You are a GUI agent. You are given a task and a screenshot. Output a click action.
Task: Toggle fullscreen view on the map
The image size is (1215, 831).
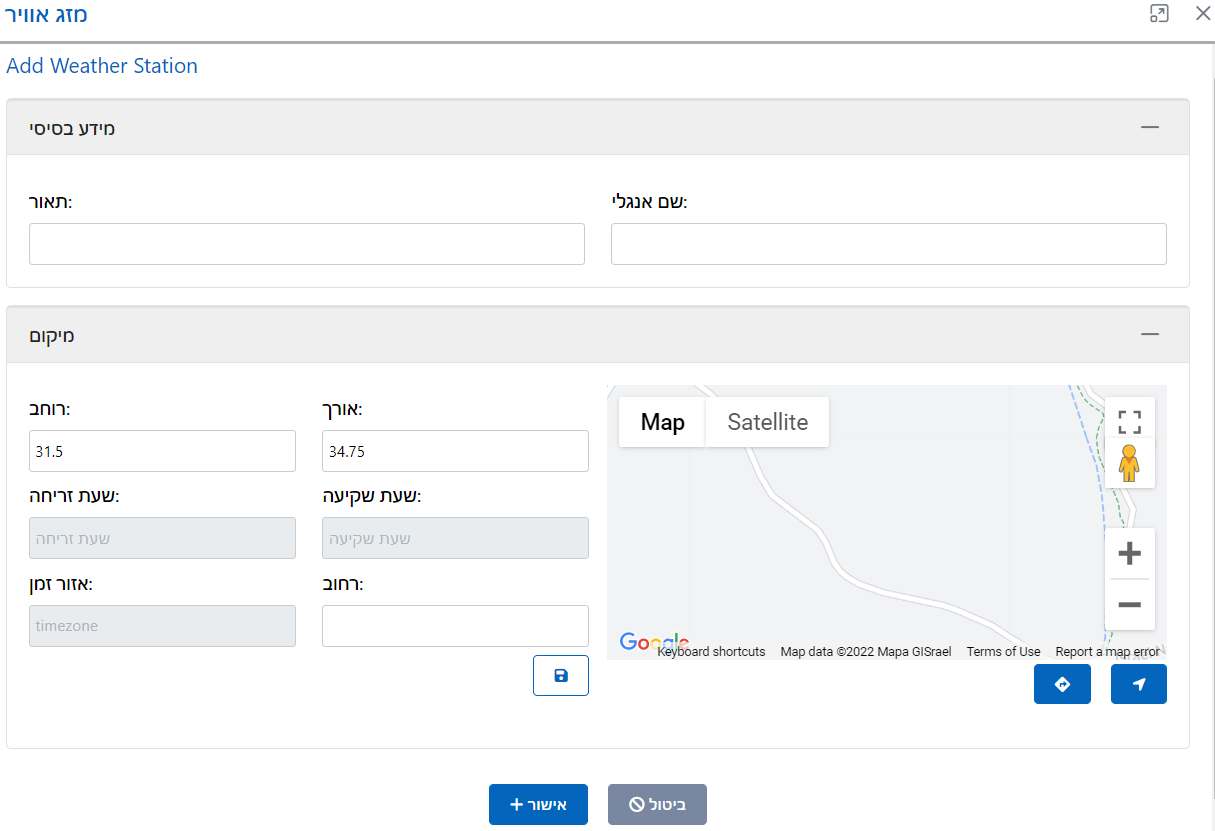[x=1129, y=421]
